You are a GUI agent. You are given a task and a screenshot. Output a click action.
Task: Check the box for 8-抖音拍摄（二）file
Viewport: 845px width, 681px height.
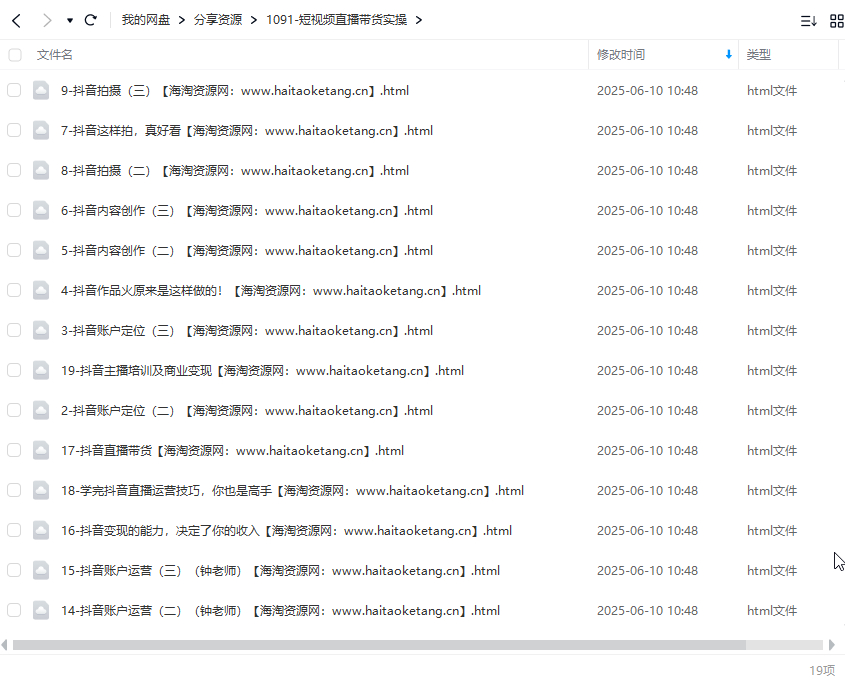coord(14,170)
